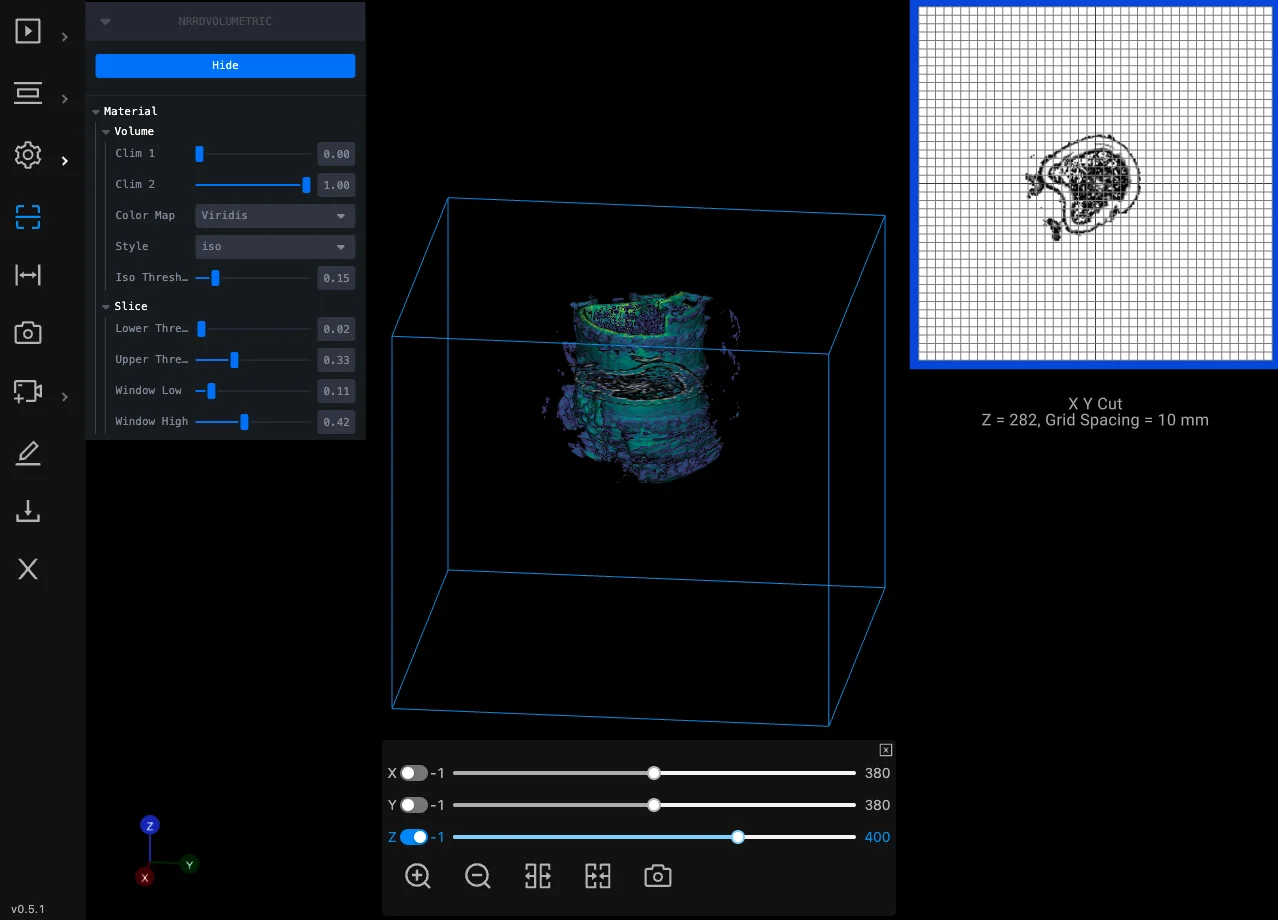Click the Clim 1 value field 0.00

336,154
